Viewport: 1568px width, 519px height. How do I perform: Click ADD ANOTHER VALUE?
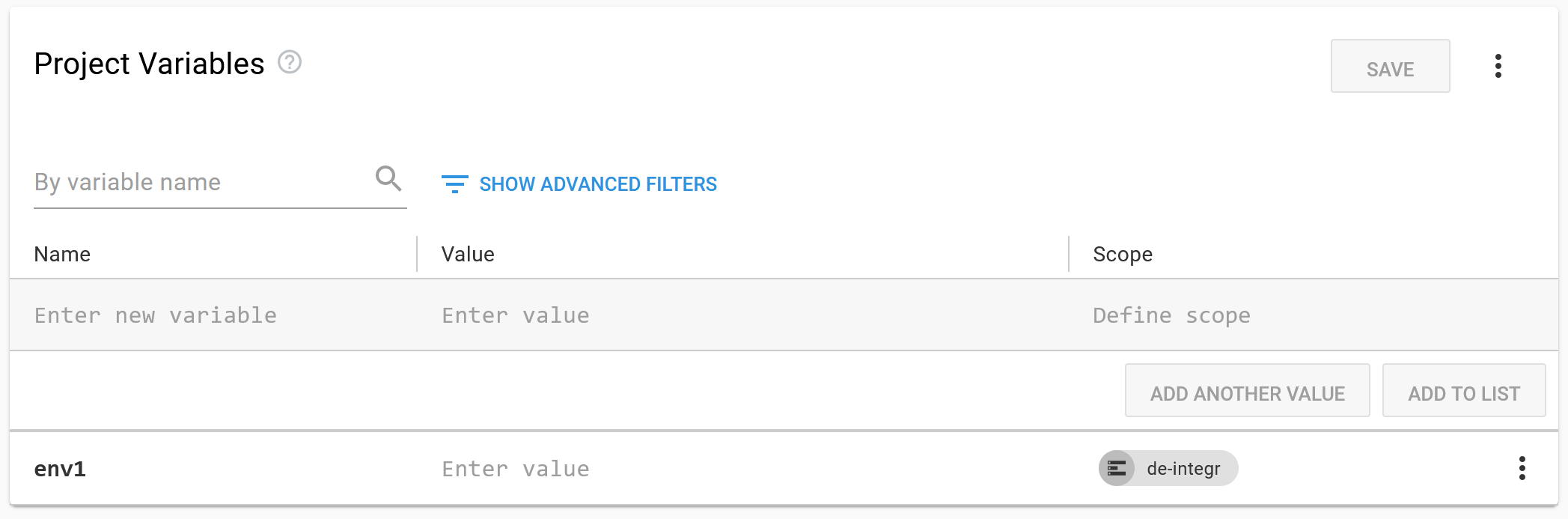click(x=1246, y=390)
